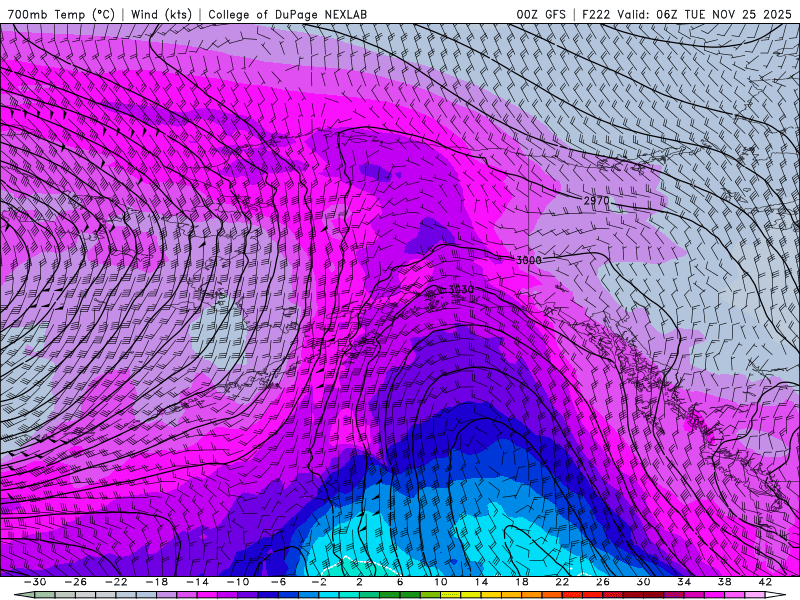Click the positive 14 color bar label
The image size is (800, 600).
coord(481,582)
